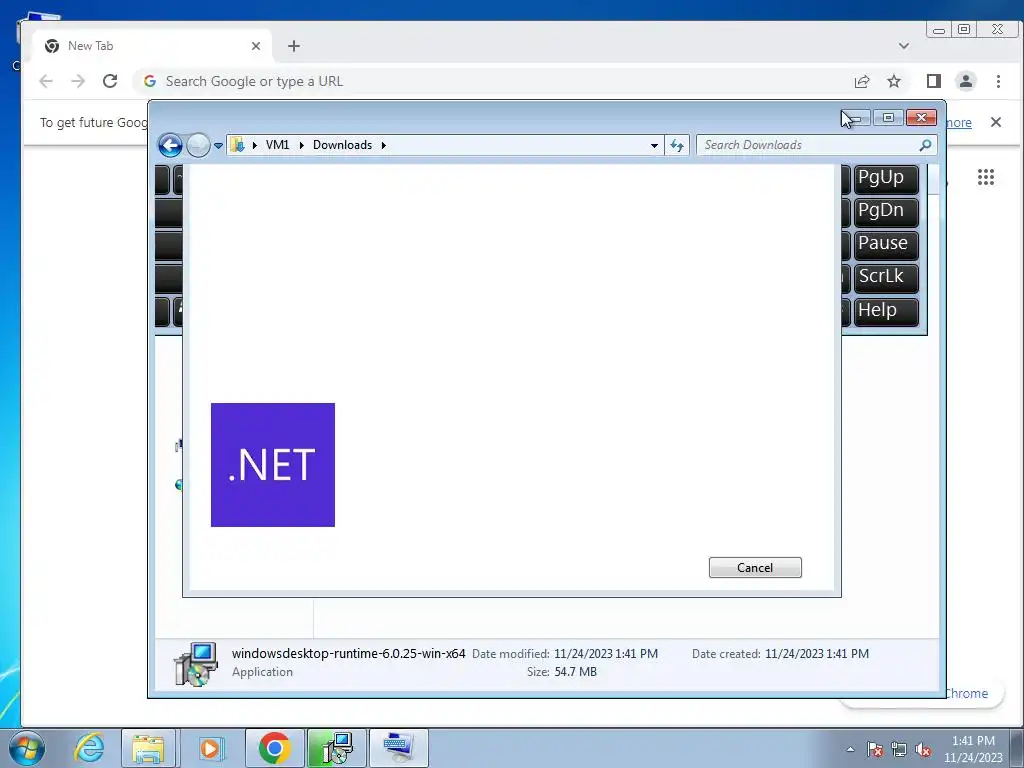The image size is (1024, 768).
Task: Click the PgDn key on the on-screen keyboard
Action: pos(886,211)
